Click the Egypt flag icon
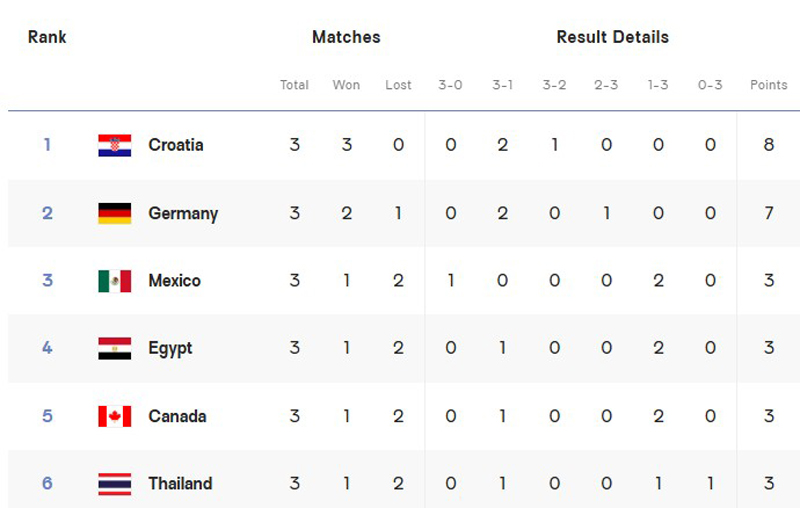The width and height of the screenshot is (800, 508). tap(115, 348)
